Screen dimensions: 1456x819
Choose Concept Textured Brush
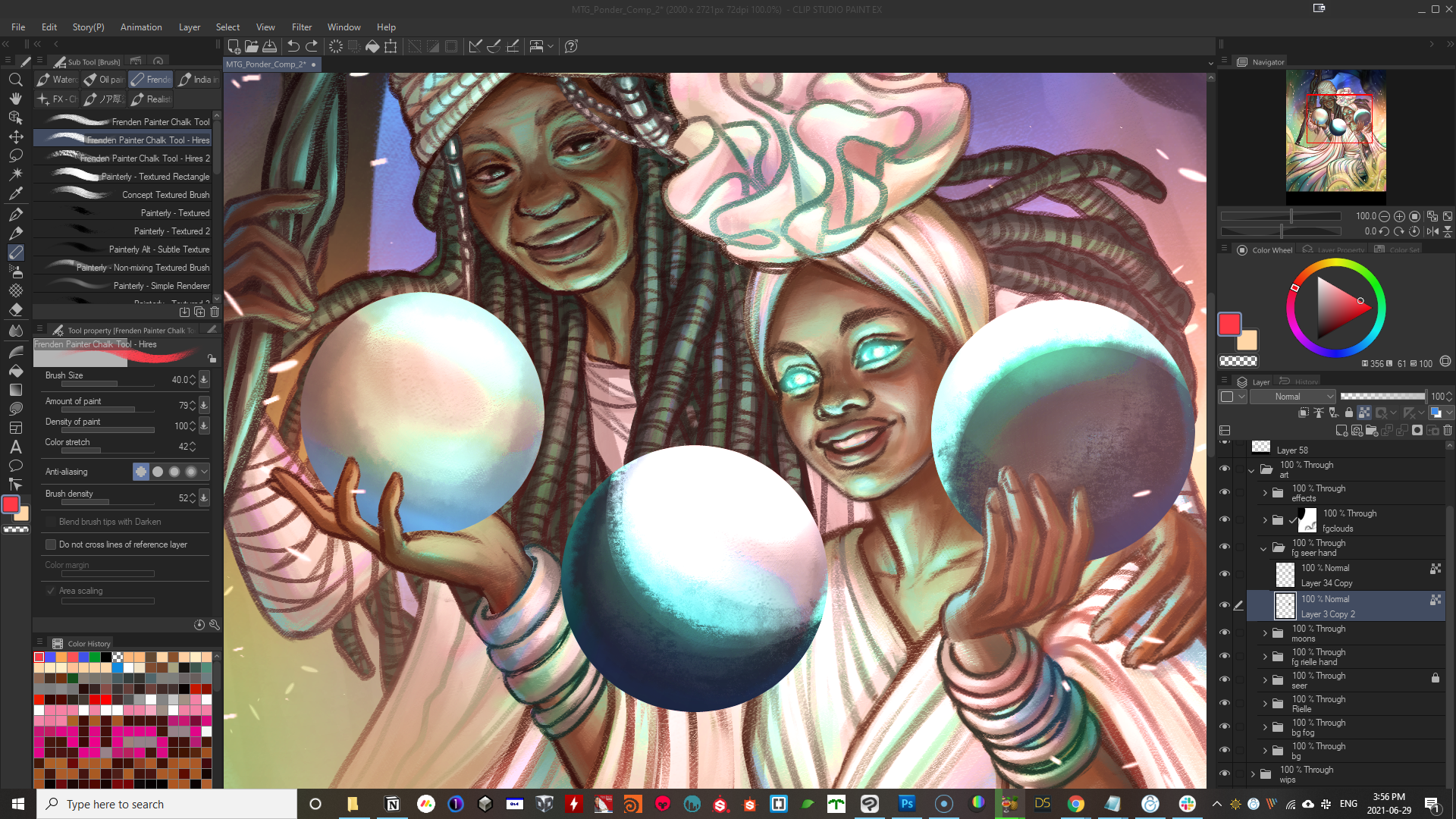tap(122, 195)
